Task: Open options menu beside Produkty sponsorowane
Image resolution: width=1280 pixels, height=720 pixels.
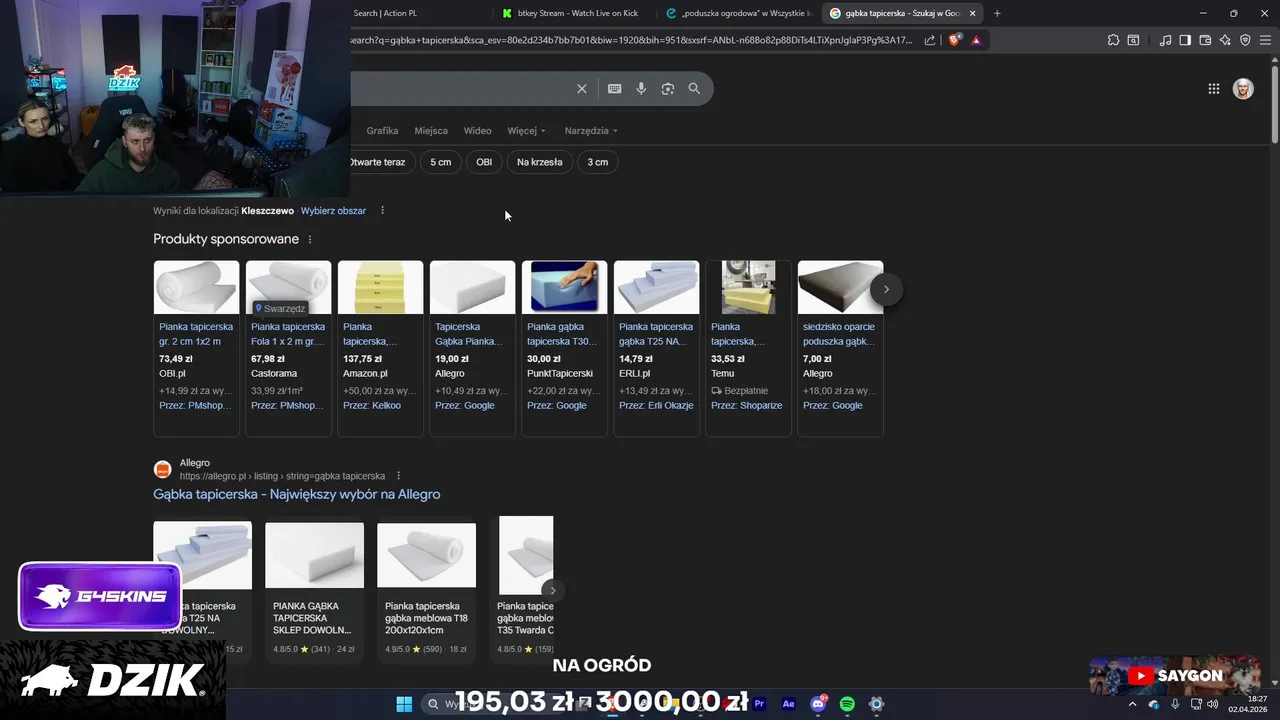Action: click(x=310, y=239)
